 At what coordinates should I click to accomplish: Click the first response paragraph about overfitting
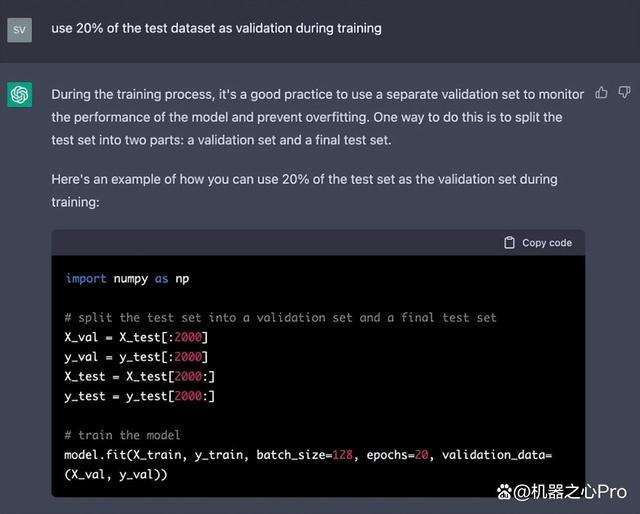click(x=317, y=117)
